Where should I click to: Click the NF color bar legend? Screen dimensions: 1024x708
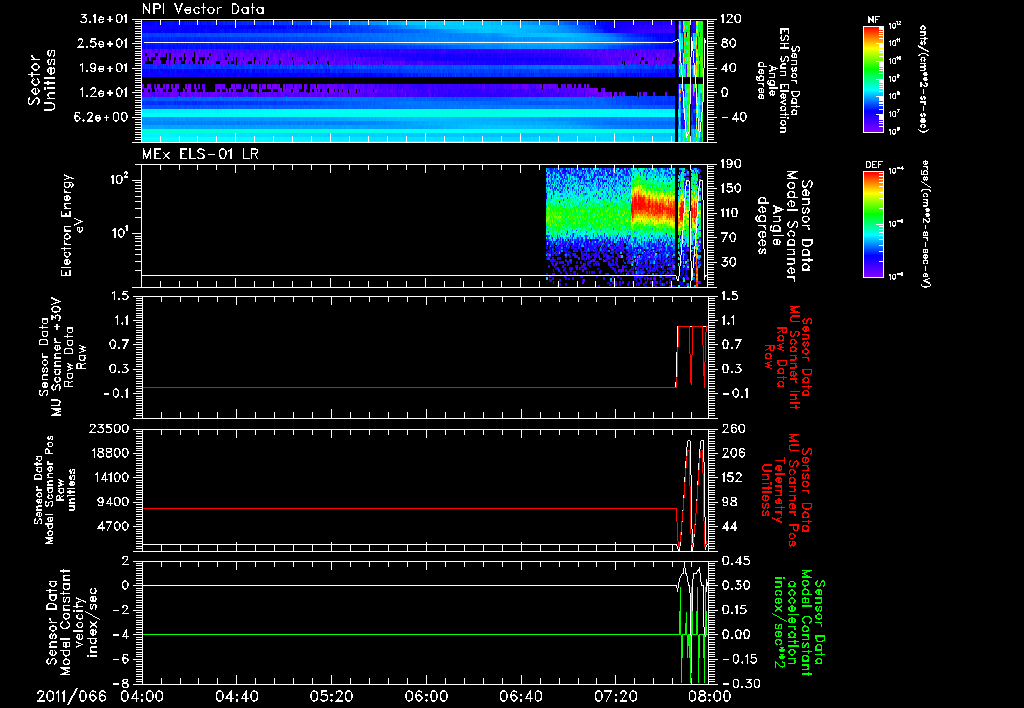pyautogui.click(x=873, y=78)
